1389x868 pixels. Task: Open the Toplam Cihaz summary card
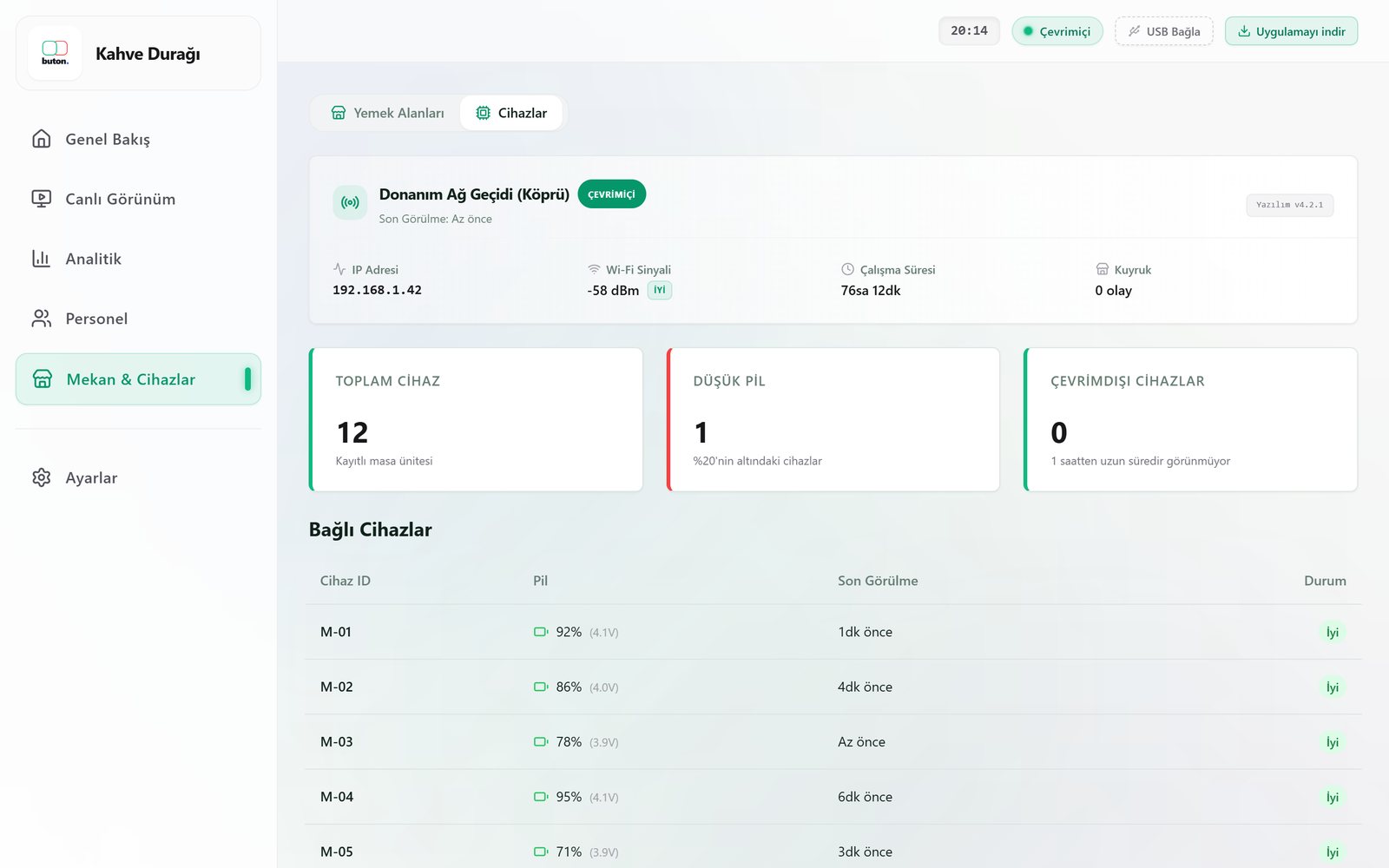(x=476, y=419)
